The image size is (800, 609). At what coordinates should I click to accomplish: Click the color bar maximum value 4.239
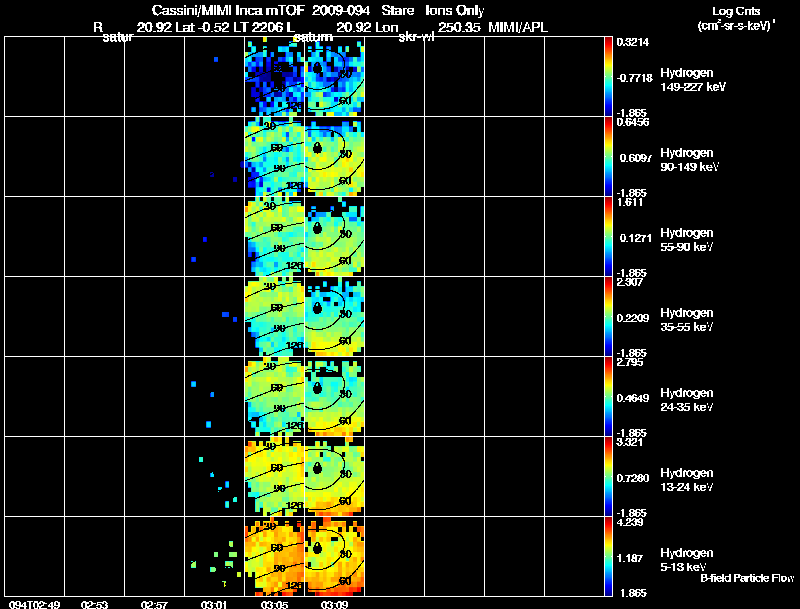tap(630, 522)
